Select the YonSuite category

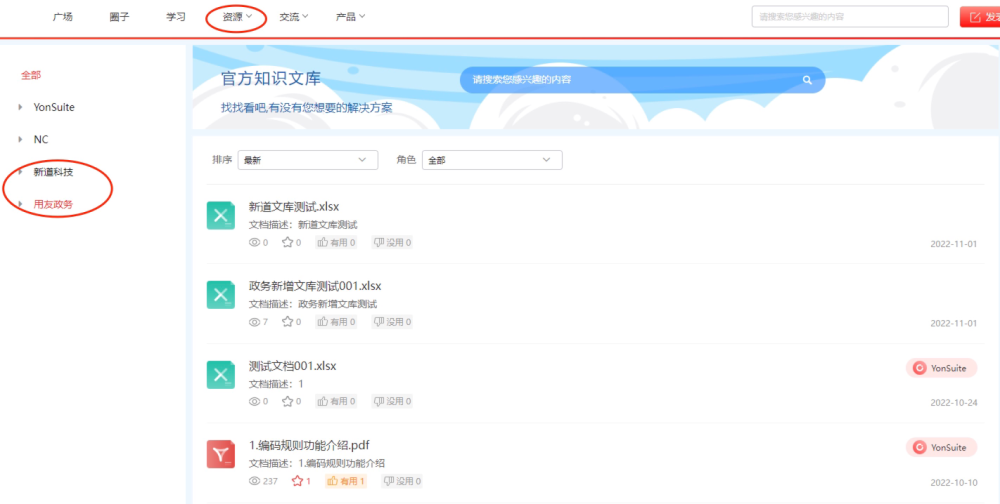(54, 107)
